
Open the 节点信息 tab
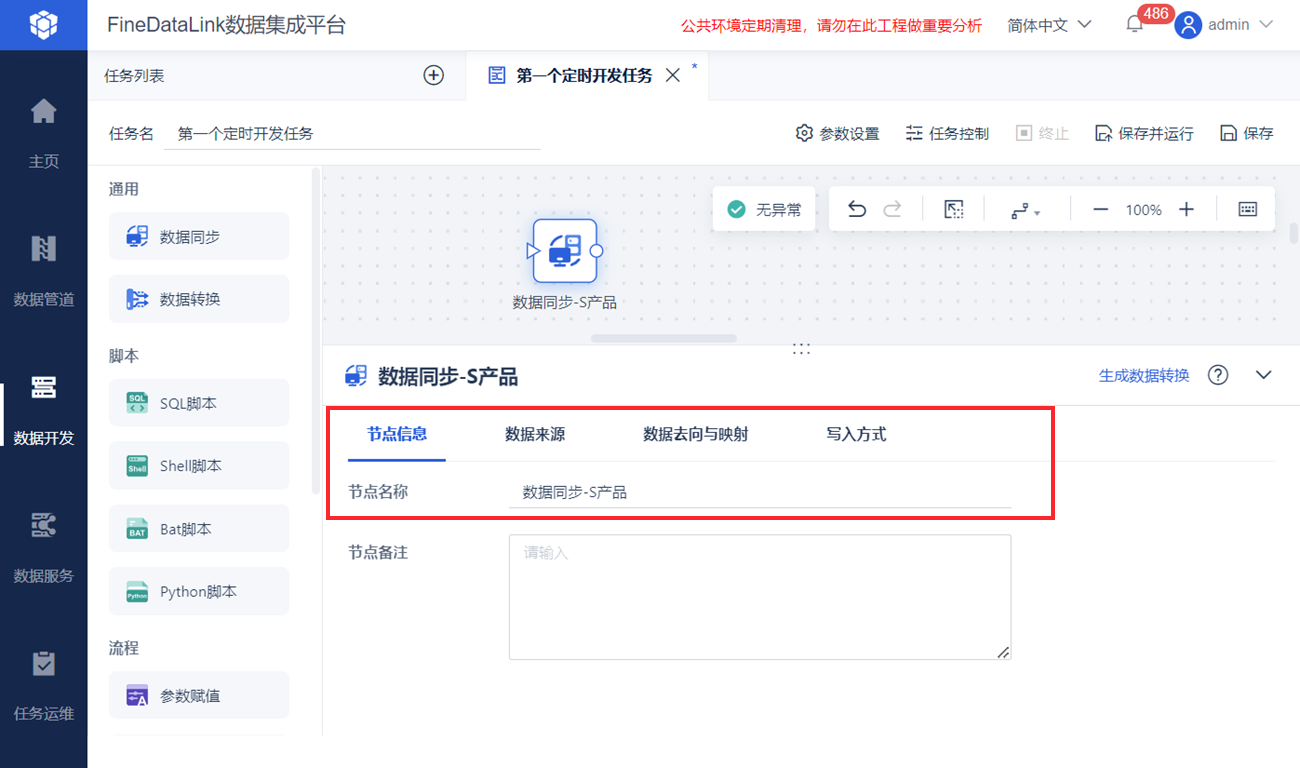397,434
